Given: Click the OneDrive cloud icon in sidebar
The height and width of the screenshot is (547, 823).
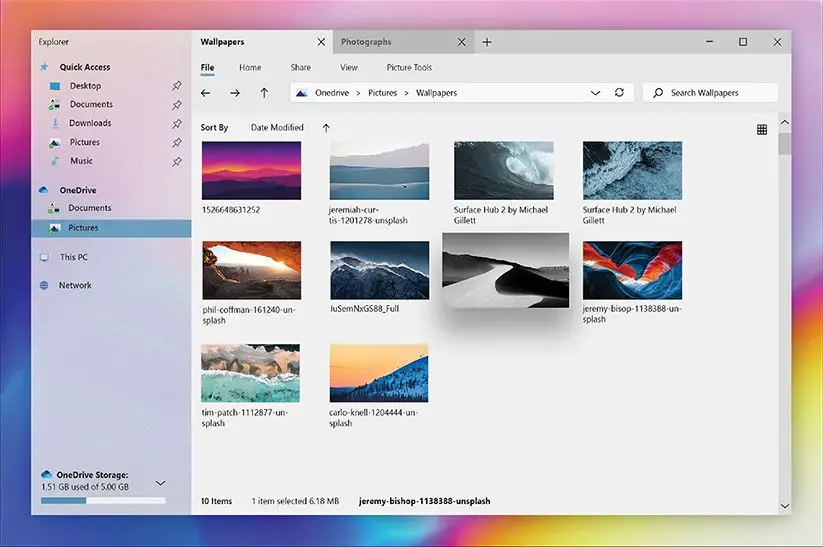Looking at the screenshot, I should (x=44, y=190).
